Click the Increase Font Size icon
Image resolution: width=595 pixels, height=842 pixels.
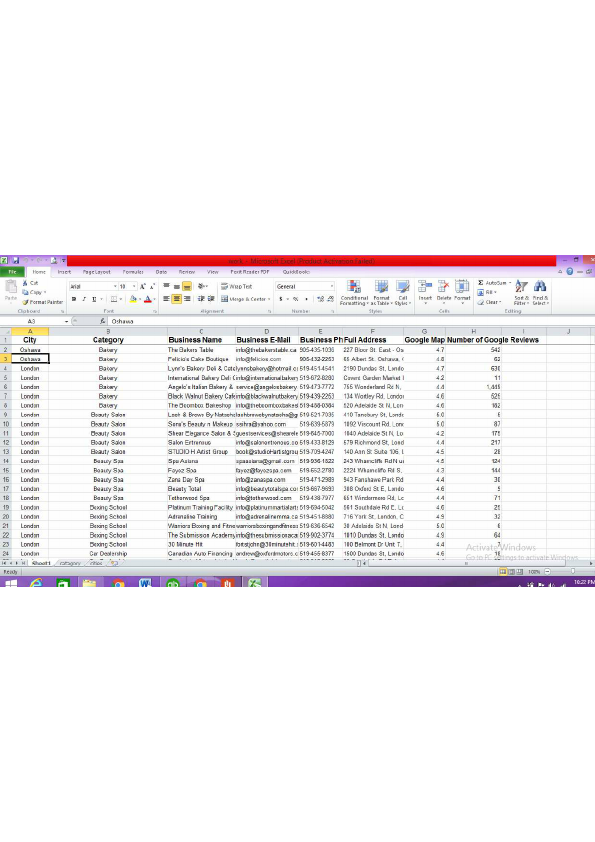pyautogui.click(x=143, y=286)
